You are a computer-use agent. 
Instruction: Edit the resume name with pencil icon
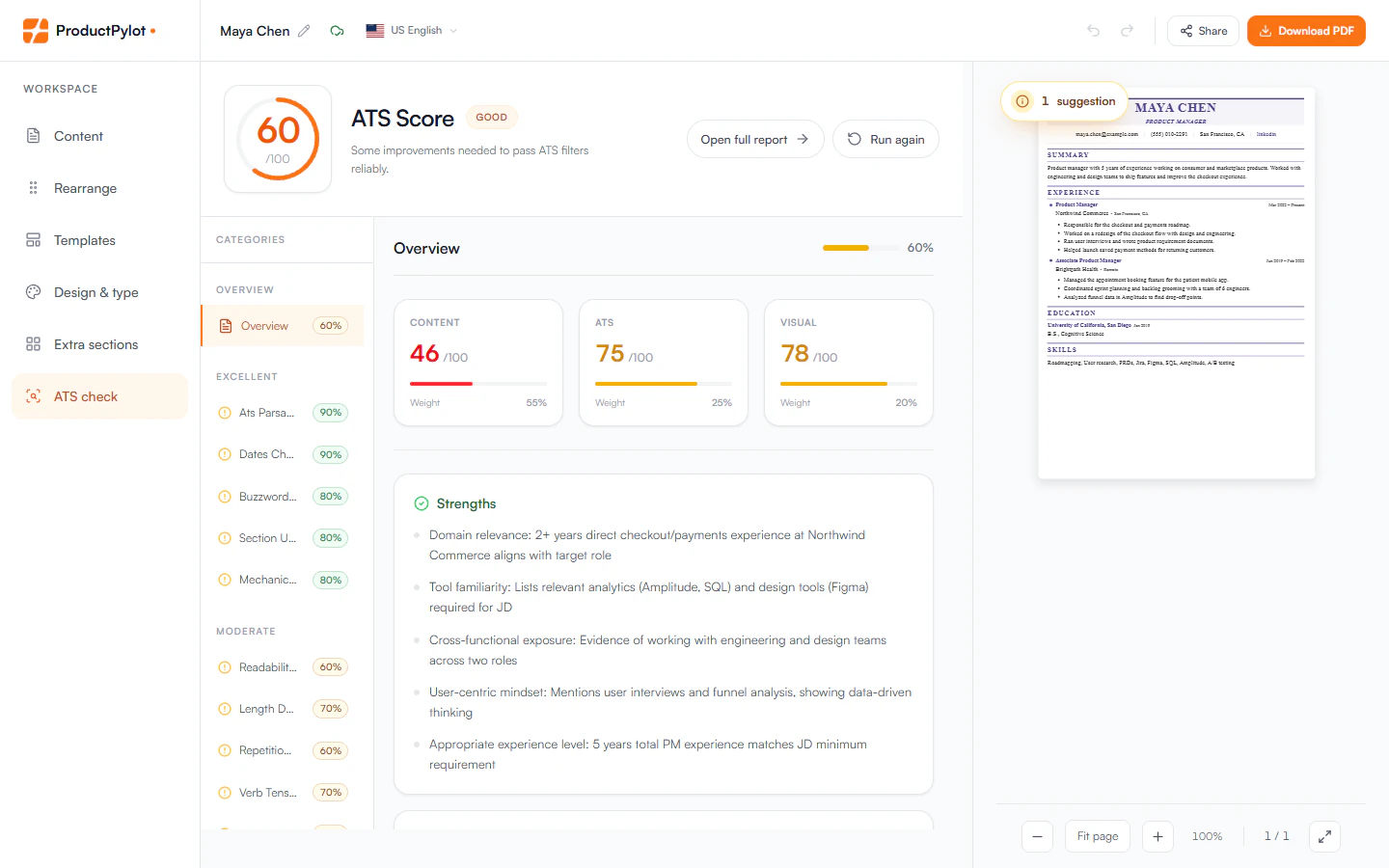[304, 31]
